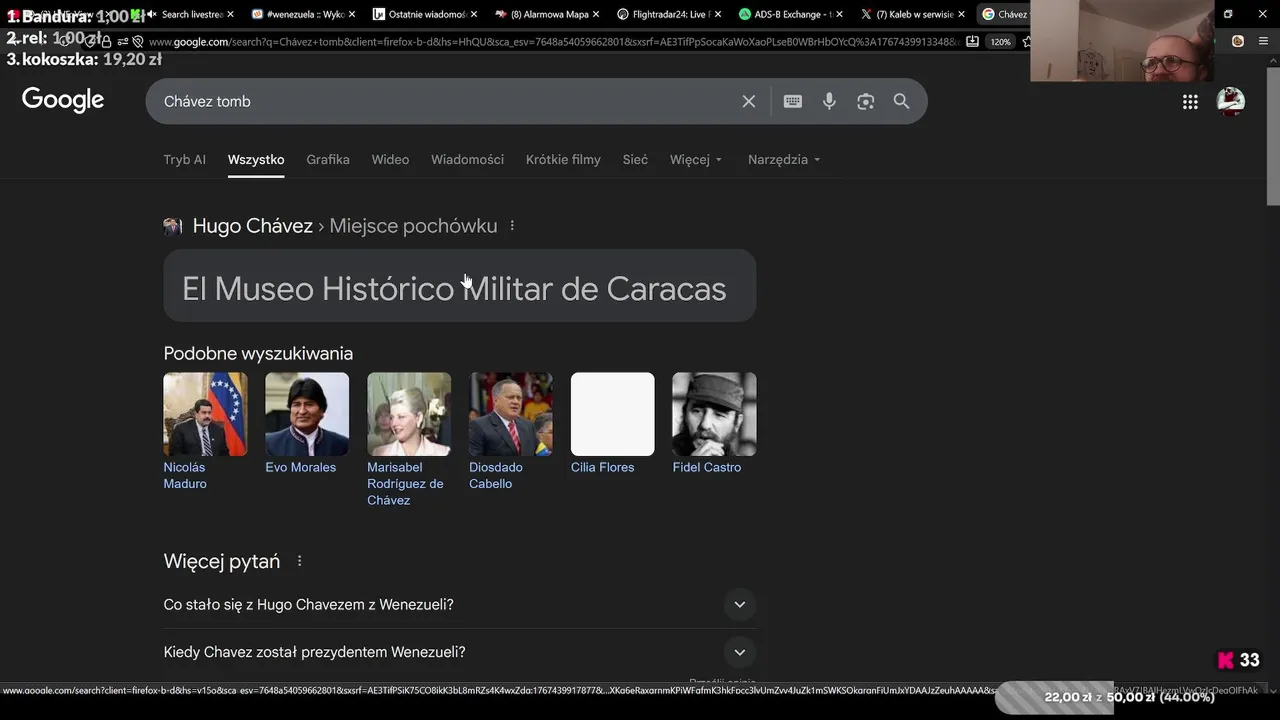
Task: Open the Sieć results tab
Action: 635,160
